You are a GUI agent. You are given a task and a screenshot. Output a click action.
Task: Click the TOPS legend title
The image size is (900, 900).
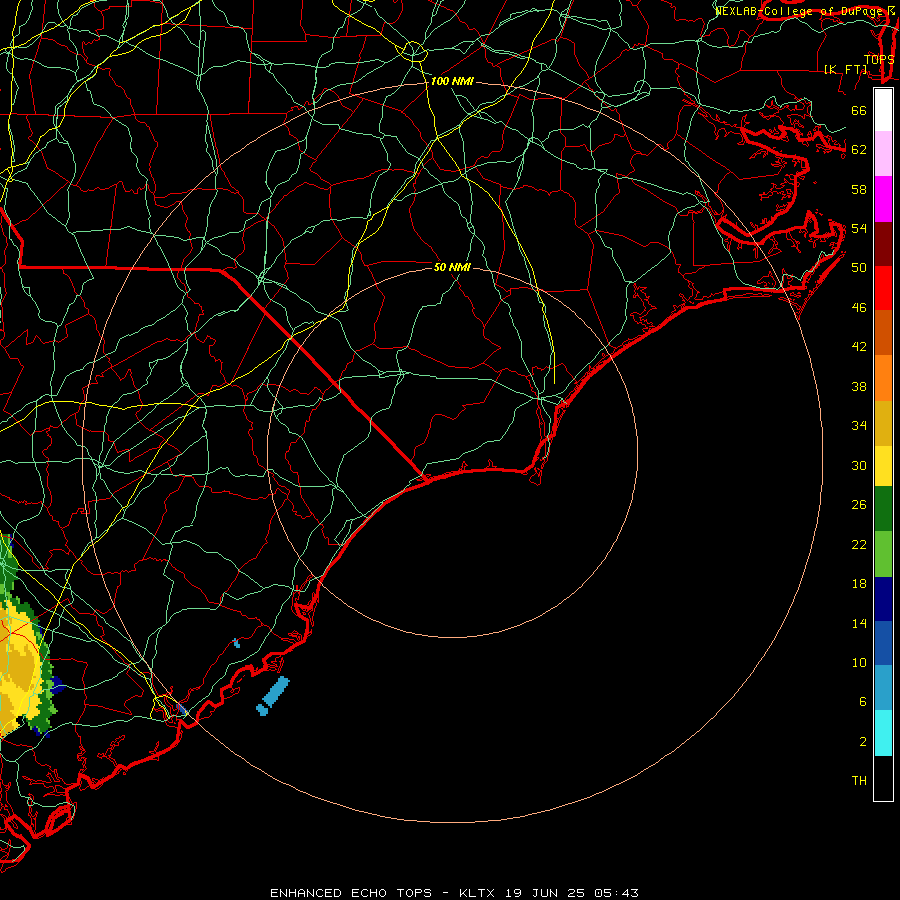pos(879,59)
